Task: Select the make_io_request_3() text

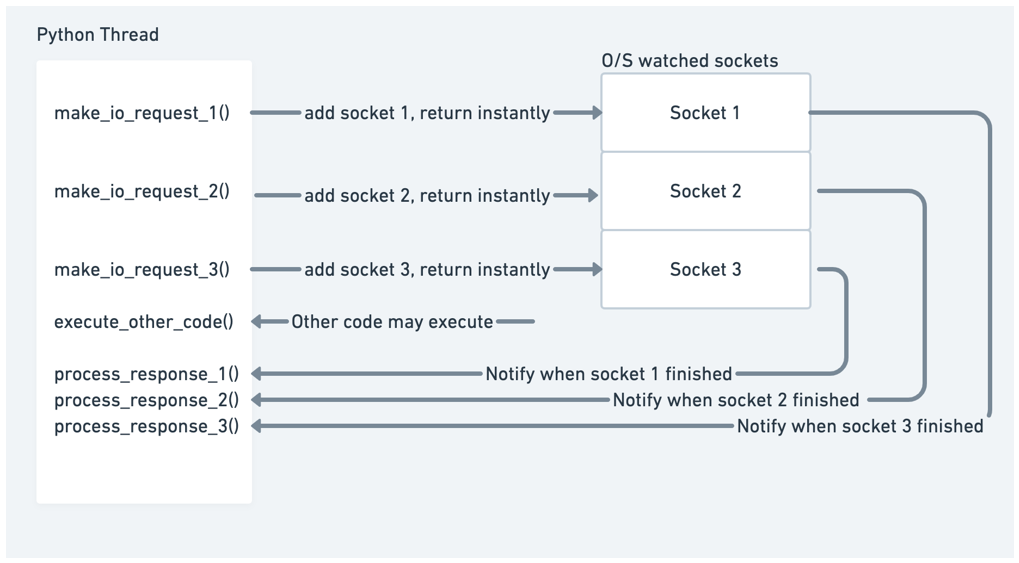Action: (x=142, y=269)
